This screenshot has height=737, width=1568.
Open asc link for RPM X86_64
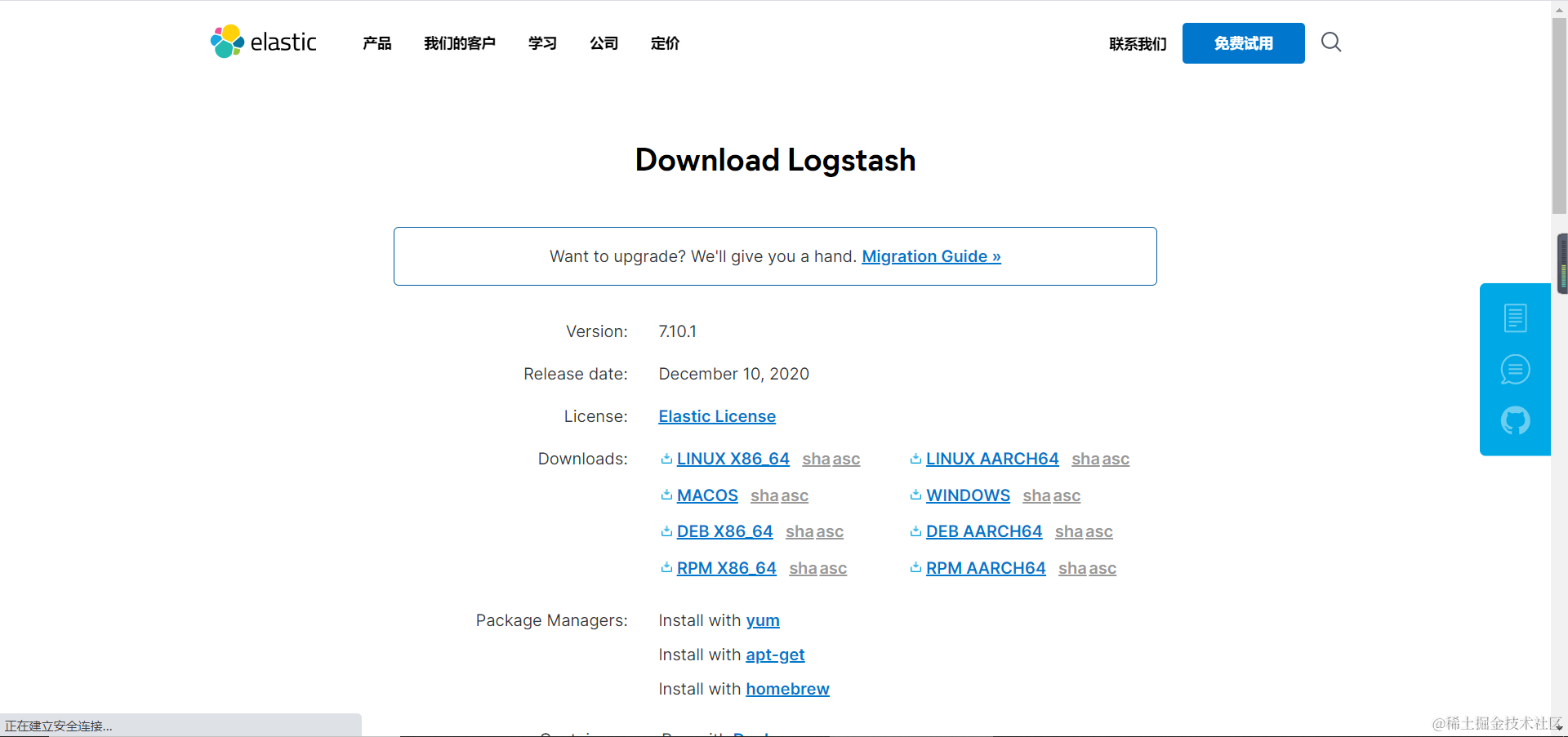click(833, 569)
